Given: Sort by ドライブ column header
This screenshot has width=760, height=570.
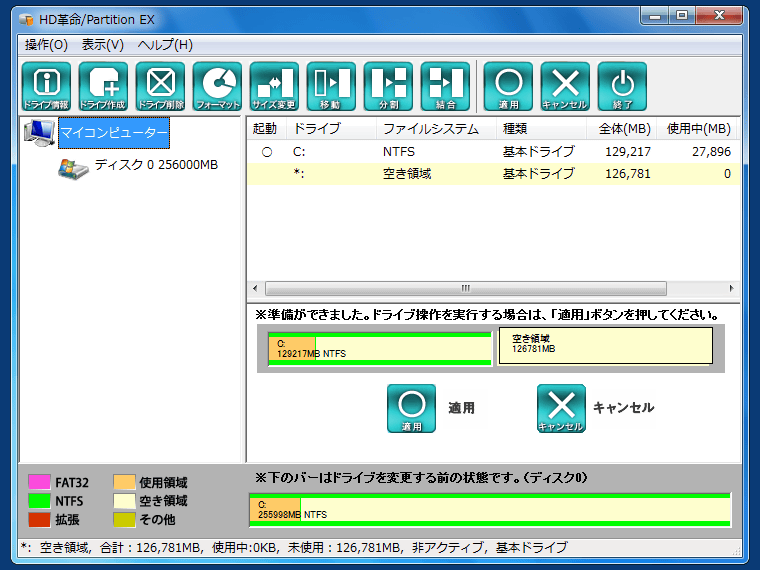Looking at the screenshot, I should pyautogui.click(x=332, y=128).
